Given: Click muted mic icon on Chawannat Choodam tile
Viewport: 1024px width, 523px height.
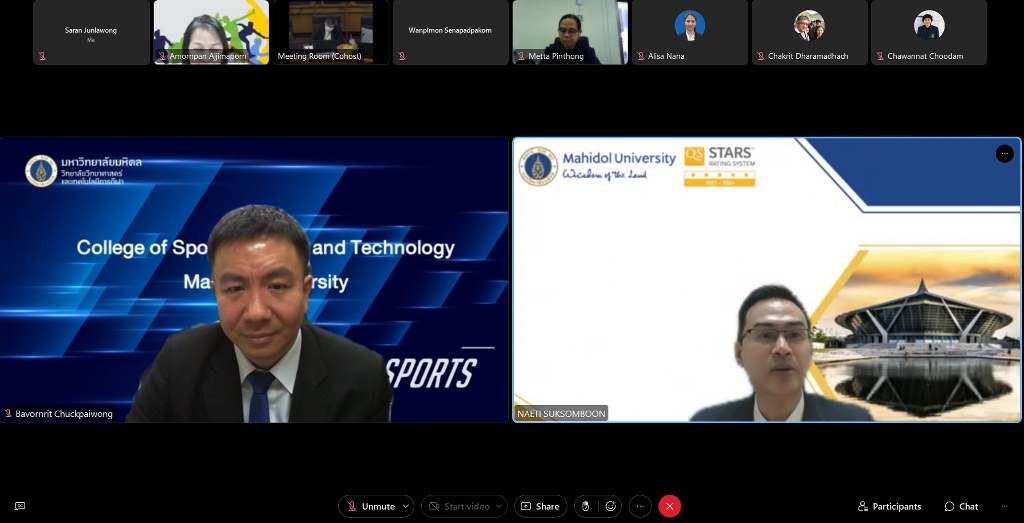Looking at the screenshot, I should pos(880,56).
